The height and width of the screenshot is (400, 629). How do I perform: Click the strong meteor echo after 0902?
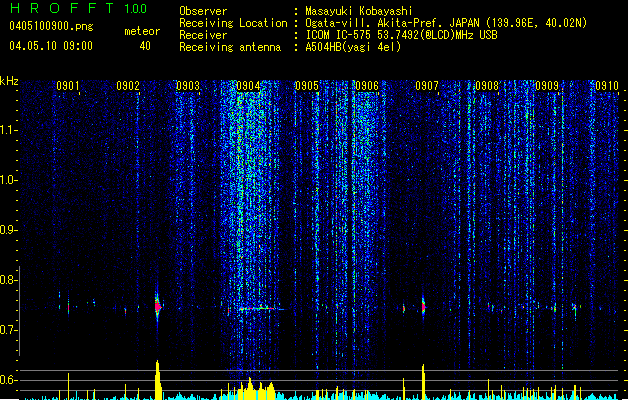coord(158,307)
